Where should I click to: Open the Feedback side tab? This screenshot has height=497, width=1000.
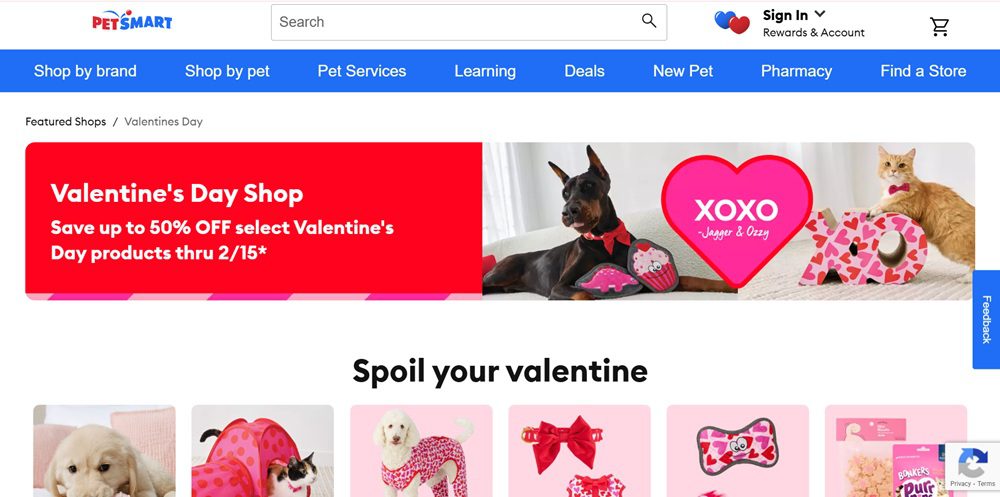click(986, 319)
